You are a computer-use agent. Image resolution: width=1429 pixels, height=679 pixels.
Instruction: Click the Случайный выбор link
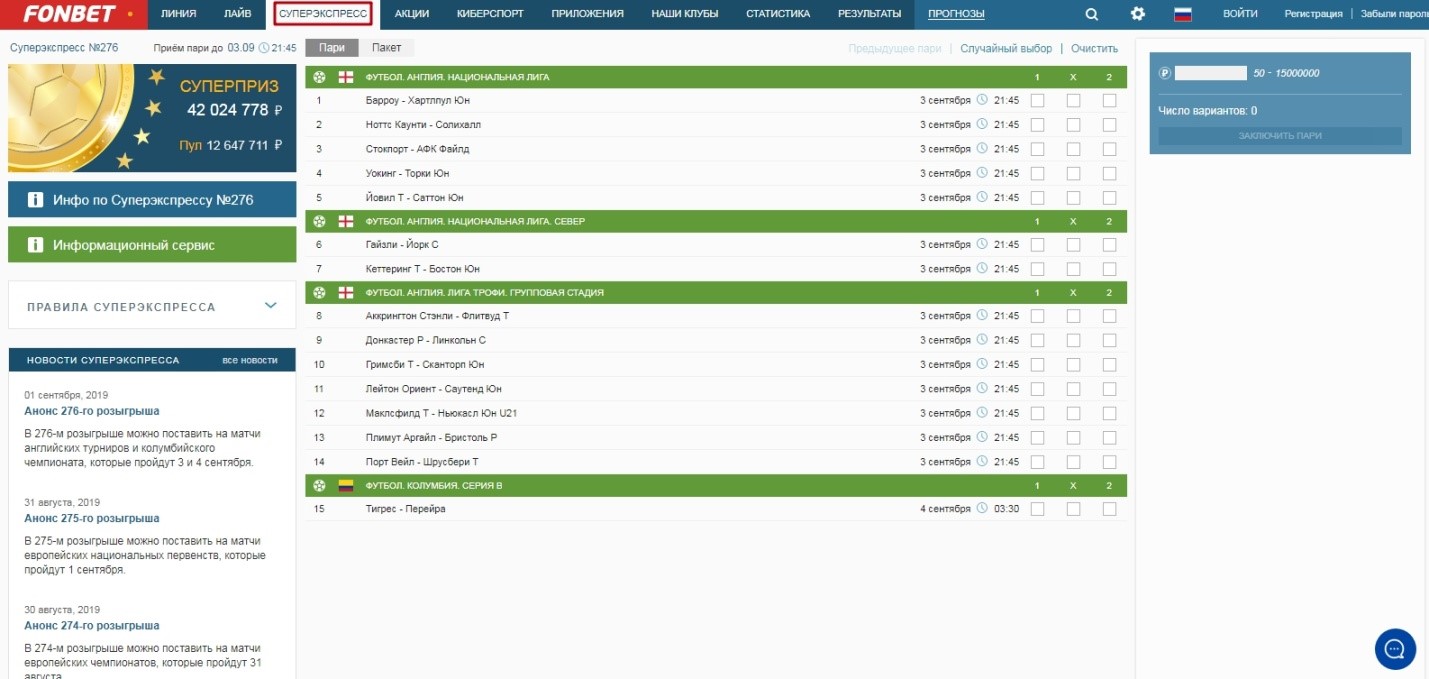[x=1006, y=48]
